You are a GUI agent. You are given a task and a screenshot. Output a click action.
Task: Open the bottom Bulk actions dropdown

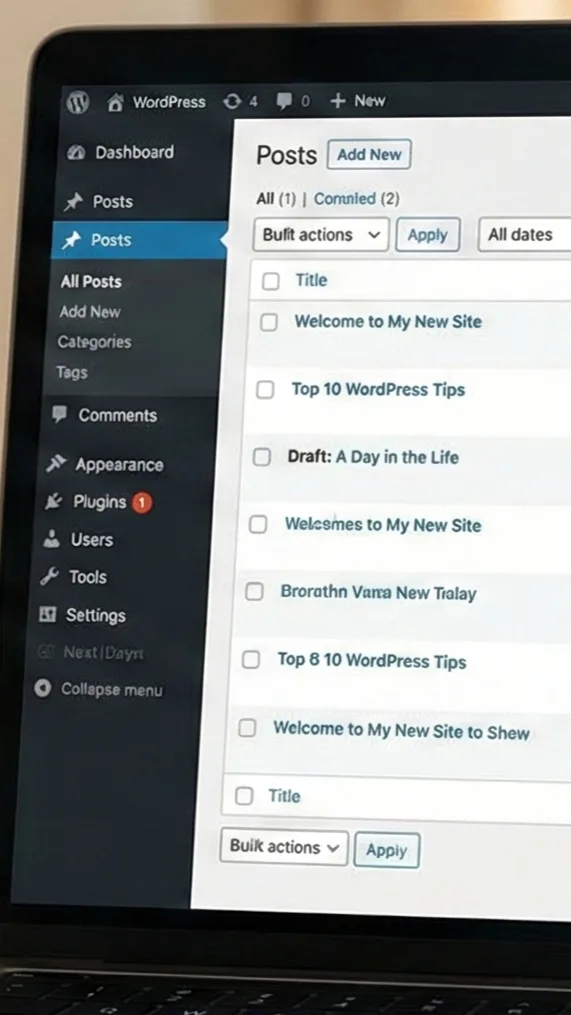click(284, 847)
